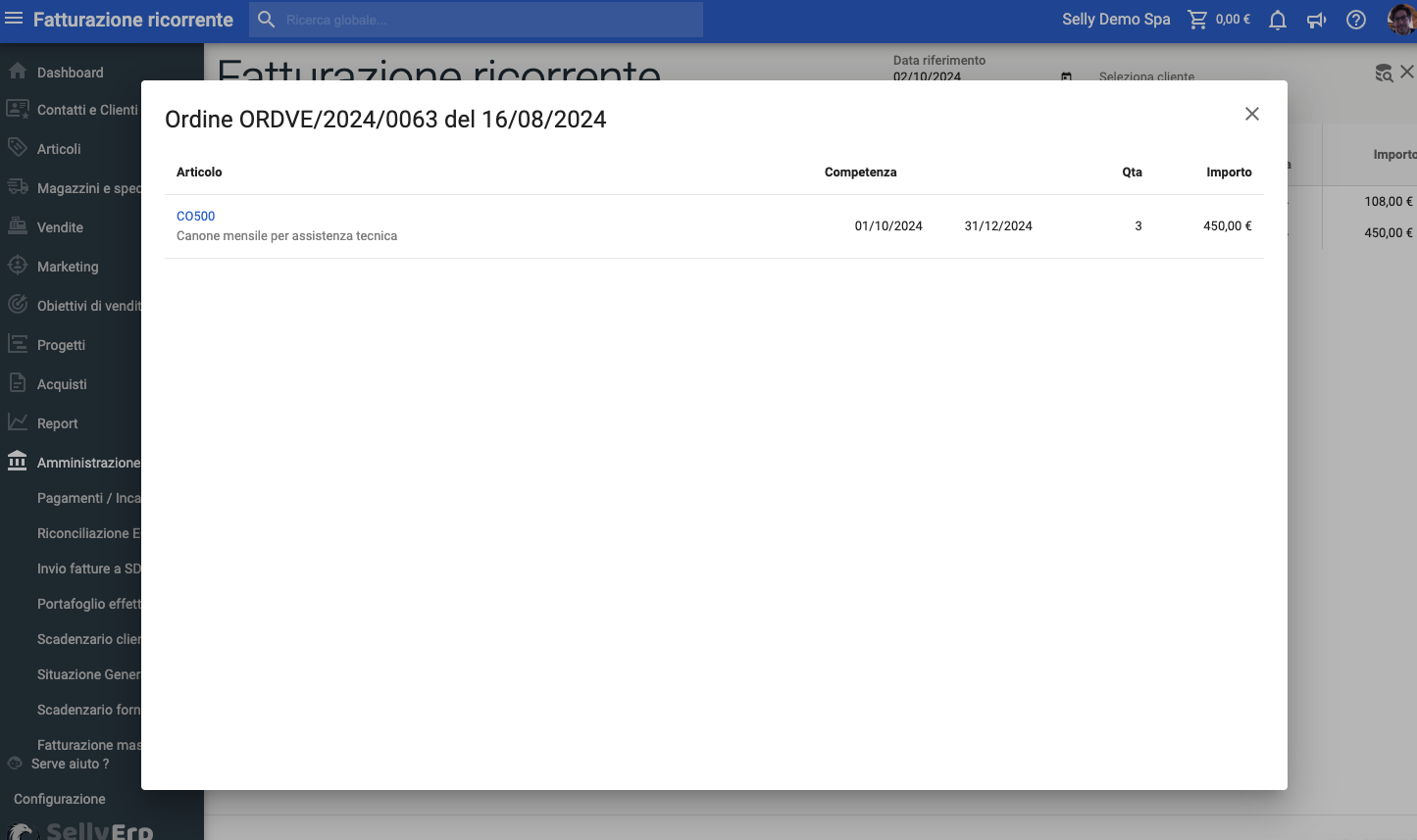Open Progetti in the sidebar

click(x=61, y=345)
